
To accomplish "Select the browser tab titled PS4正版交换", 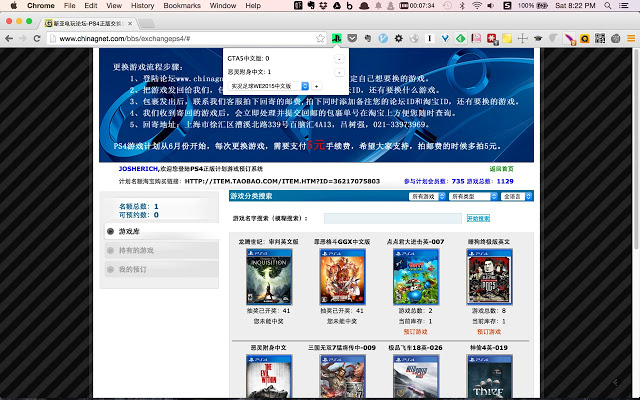I will coord(88,23).
